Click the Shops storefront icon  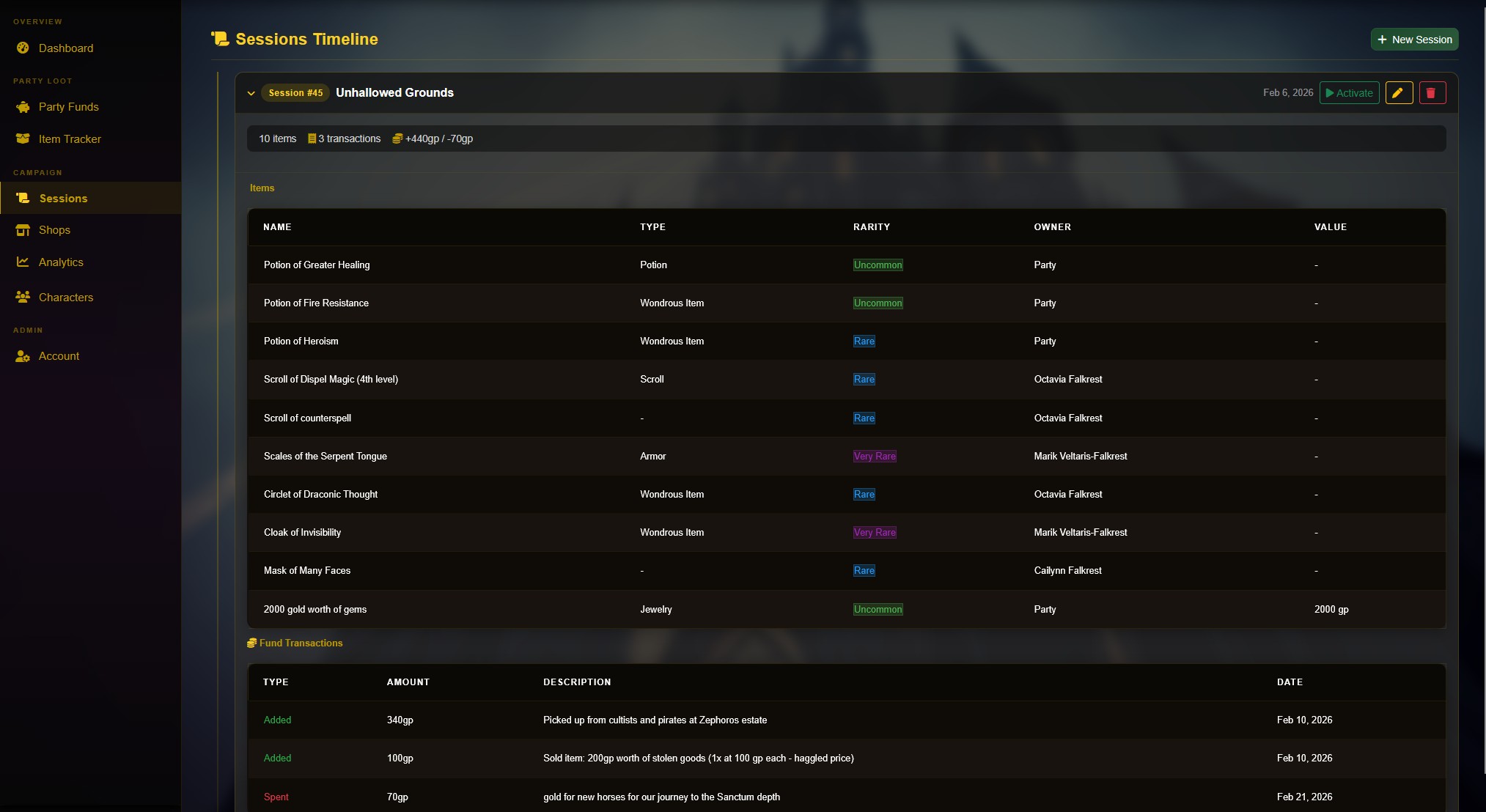23,230
